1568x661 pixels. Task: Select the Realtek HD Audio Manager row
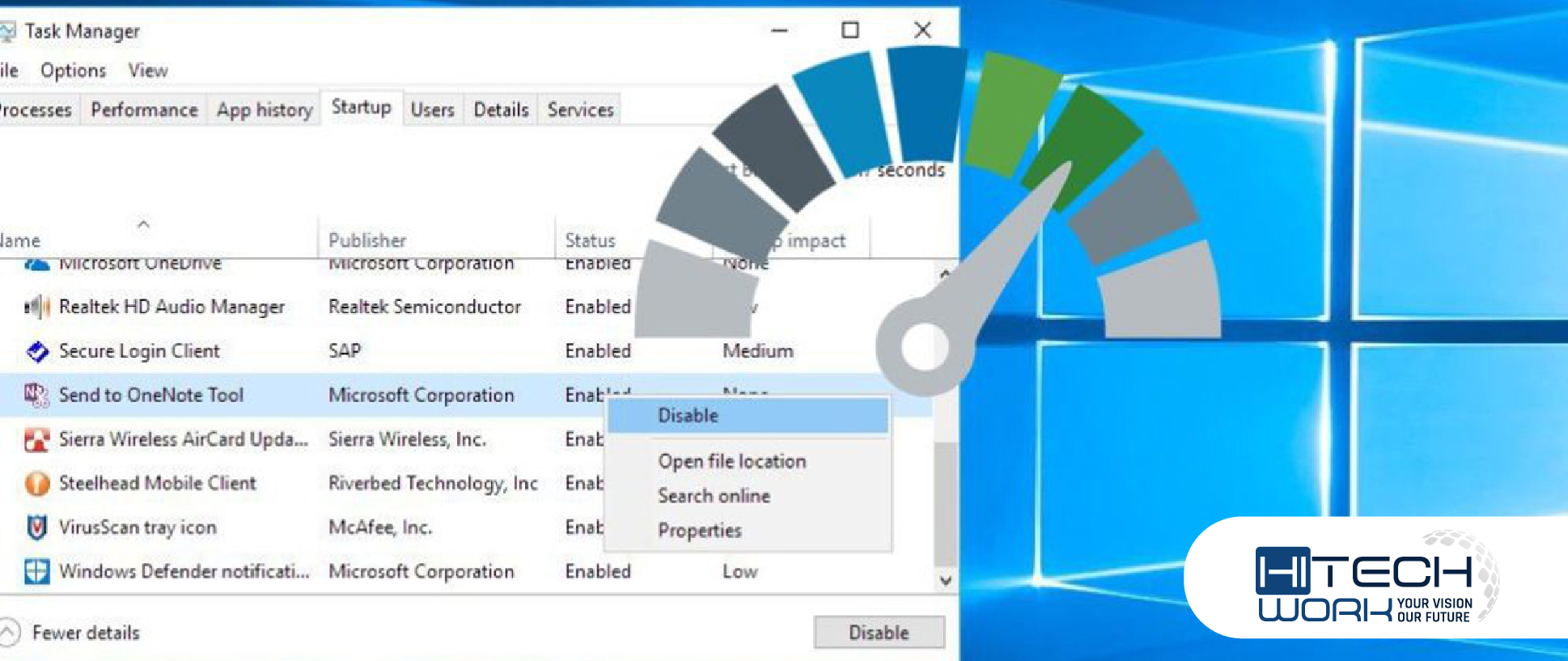[x=466, y=307]
